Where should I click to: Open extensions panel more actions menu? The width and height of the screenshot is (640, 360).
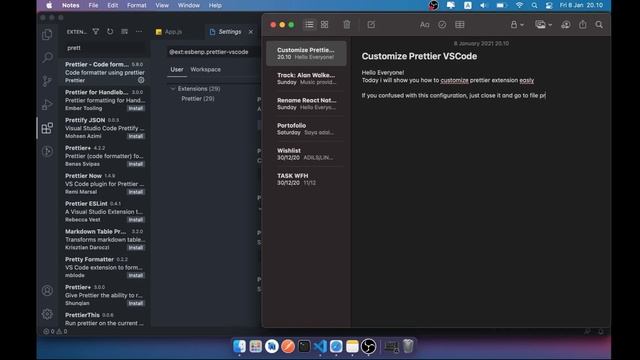pos(139,31)
